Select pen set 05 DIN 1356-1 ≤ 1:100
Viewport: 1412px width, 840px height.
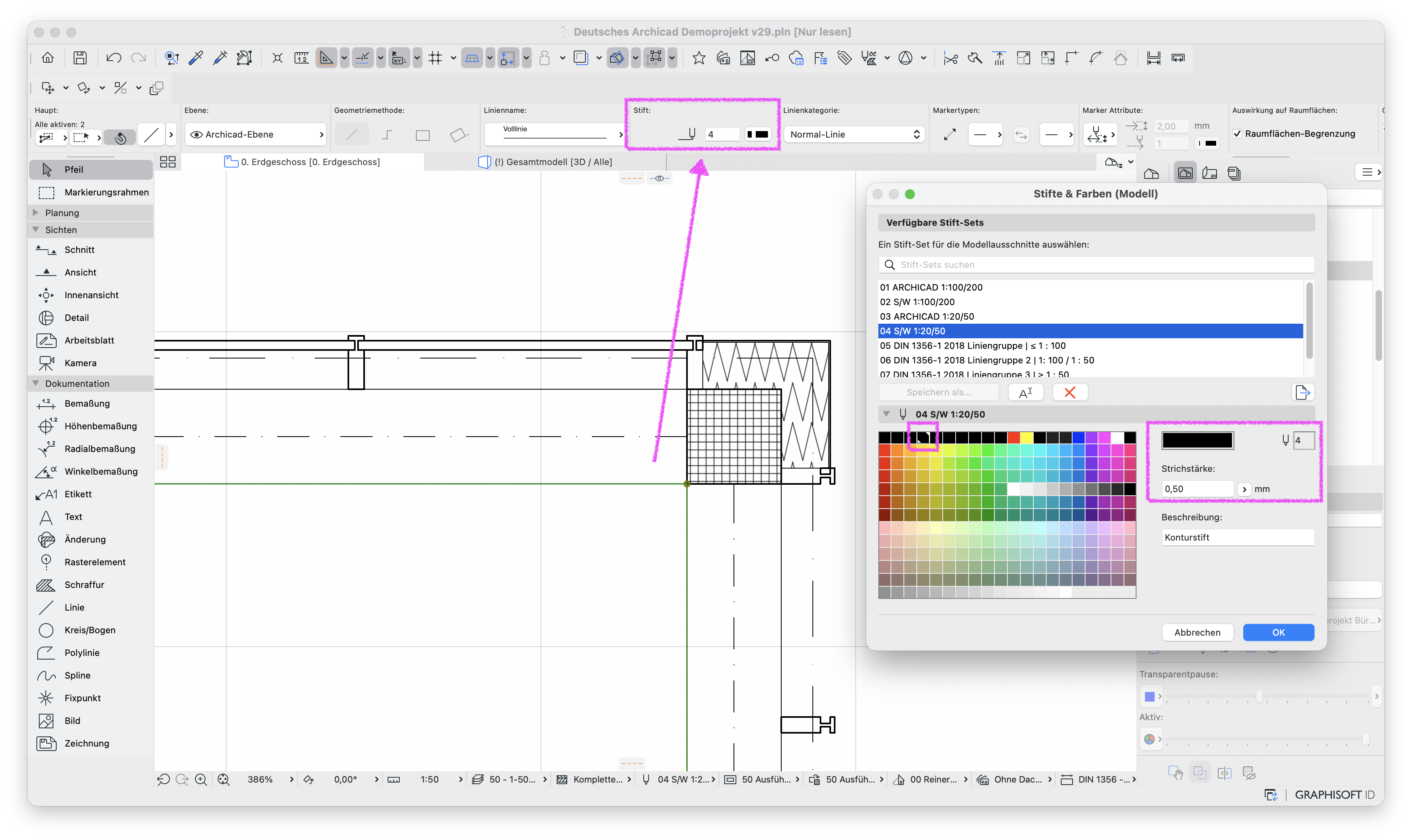tap(1090, 346)
